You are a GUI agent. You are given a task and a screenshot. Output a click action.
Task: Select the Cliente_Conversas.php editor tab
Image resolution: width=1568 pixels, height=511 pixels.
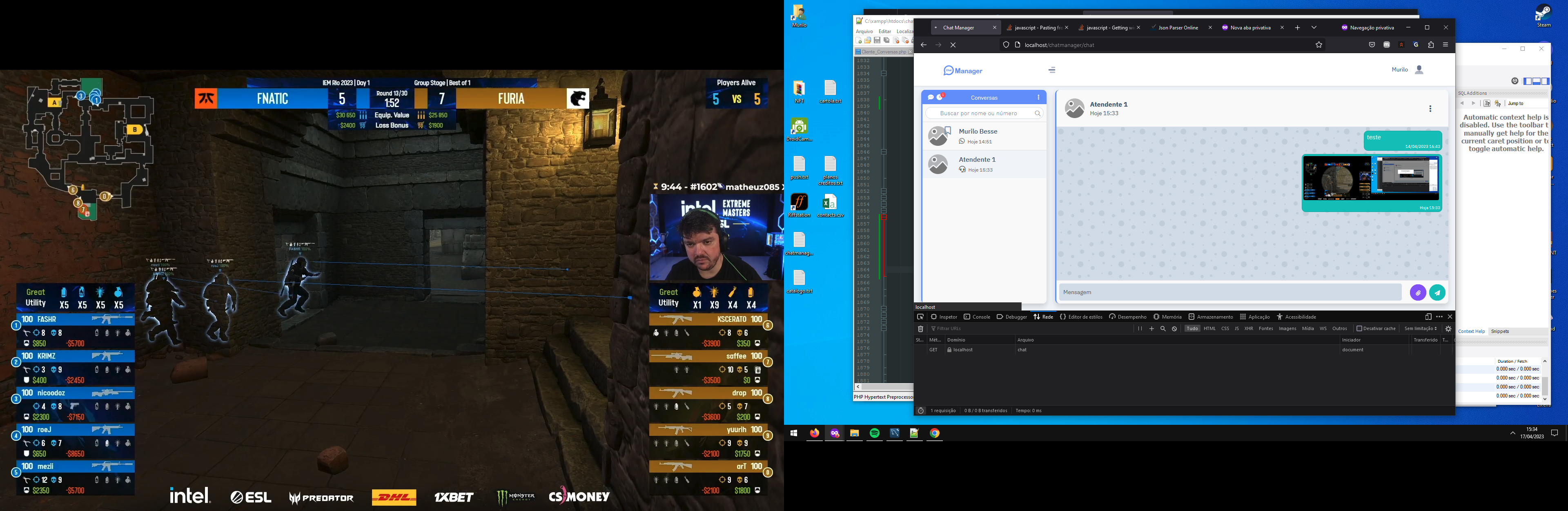point(884,52)
